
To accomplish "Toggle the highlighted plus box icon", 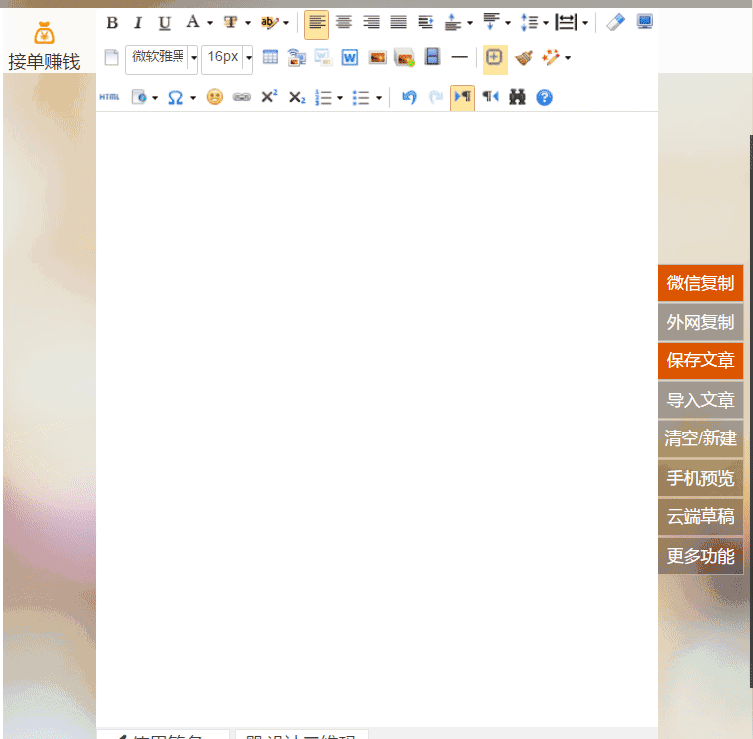I will coord(495,59).
